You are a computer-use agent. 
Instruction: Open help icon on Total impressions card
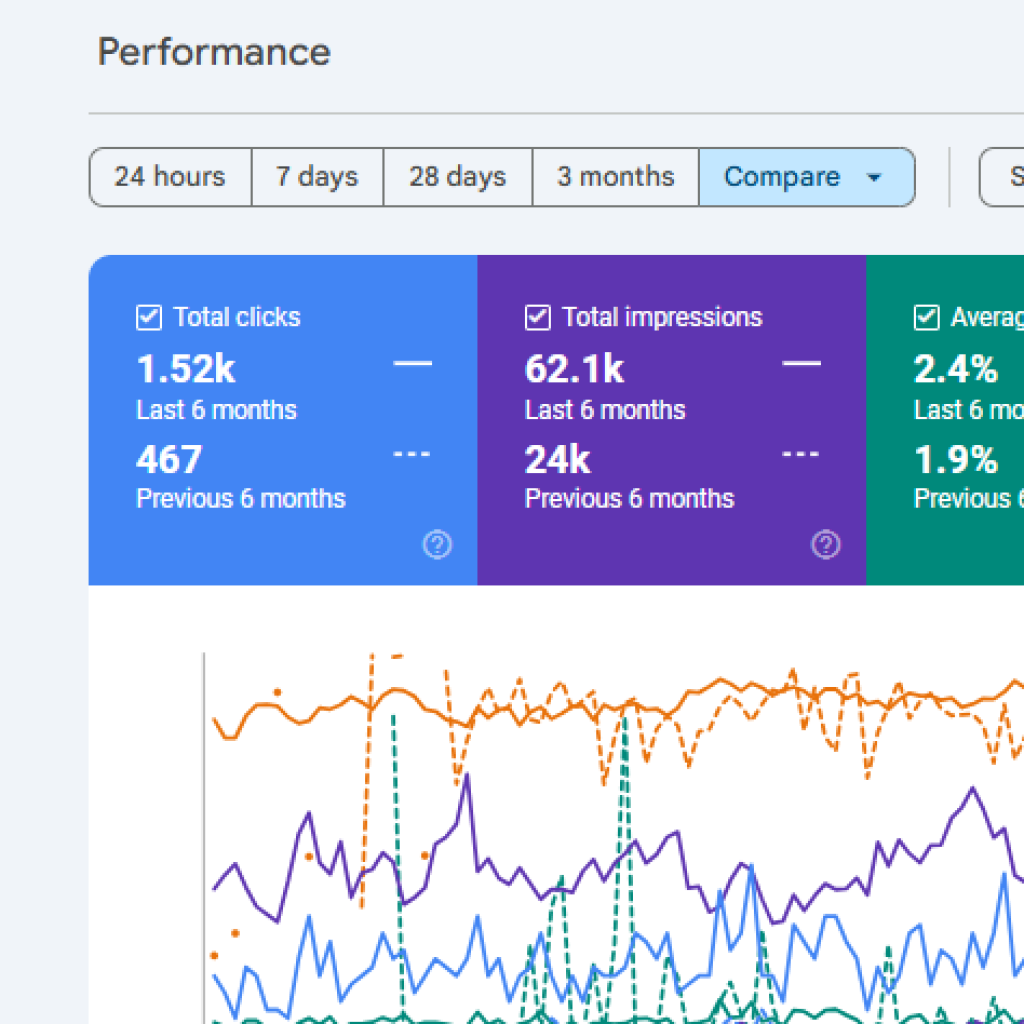coord(825,544)
